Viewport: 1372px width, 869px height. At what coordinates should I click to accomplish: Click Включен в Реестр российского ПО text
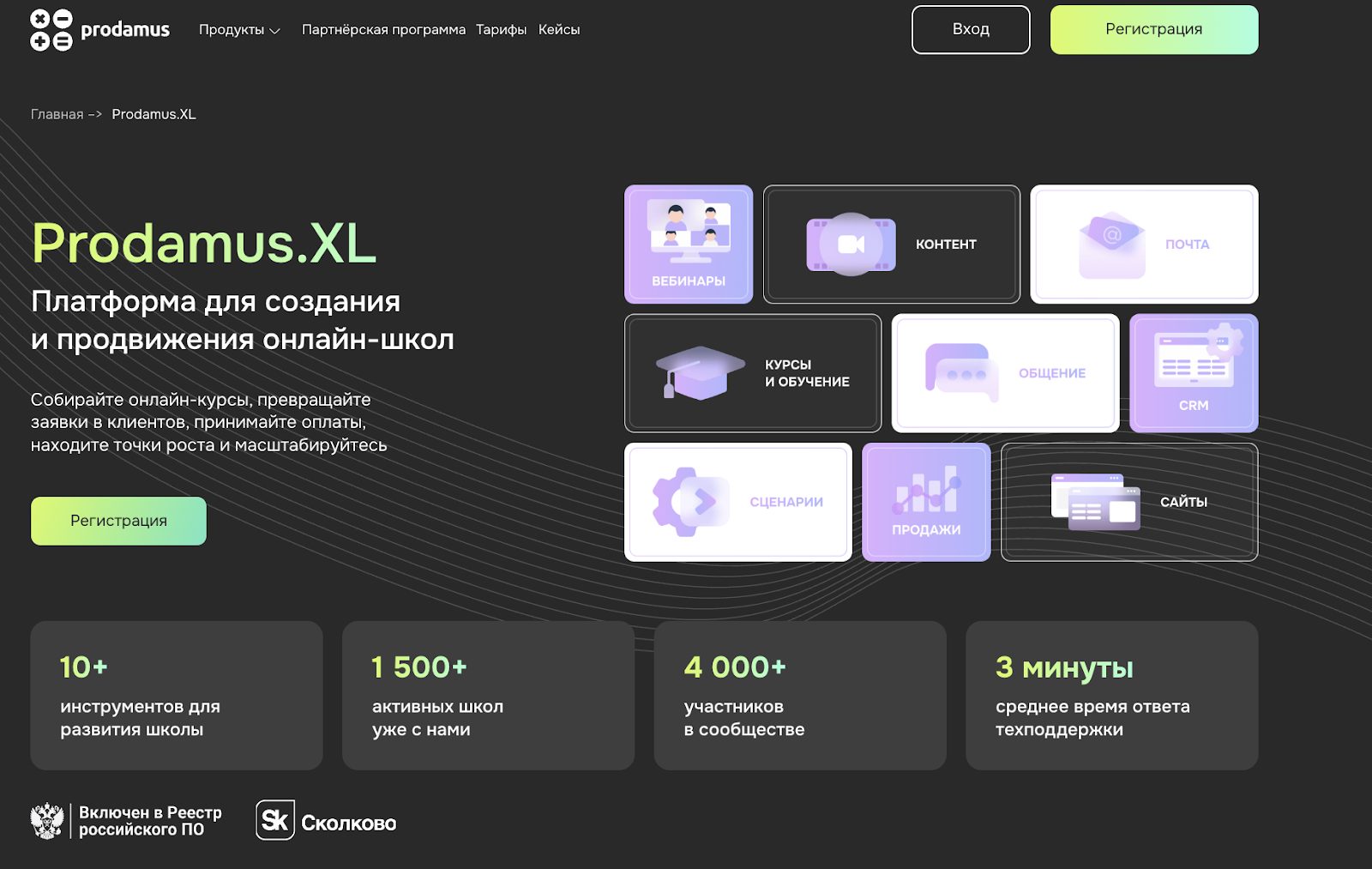click(x=150, y=821)
